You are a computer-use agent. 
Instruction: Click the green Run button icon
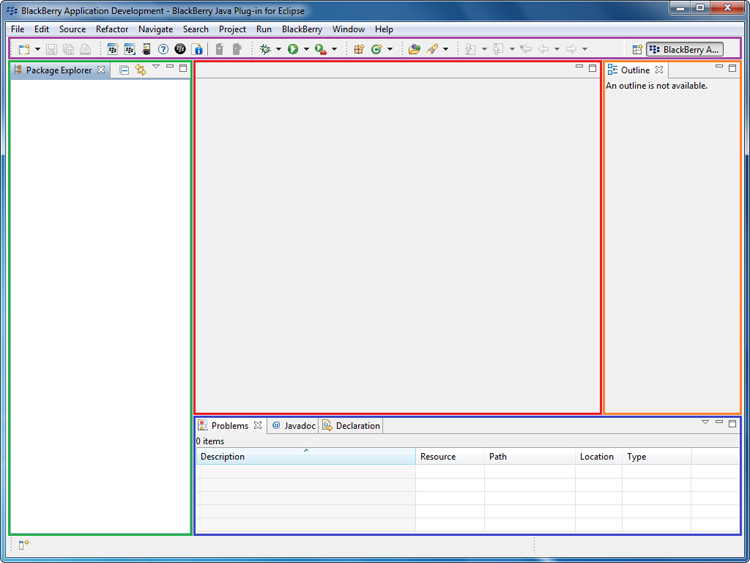(293, 49)
